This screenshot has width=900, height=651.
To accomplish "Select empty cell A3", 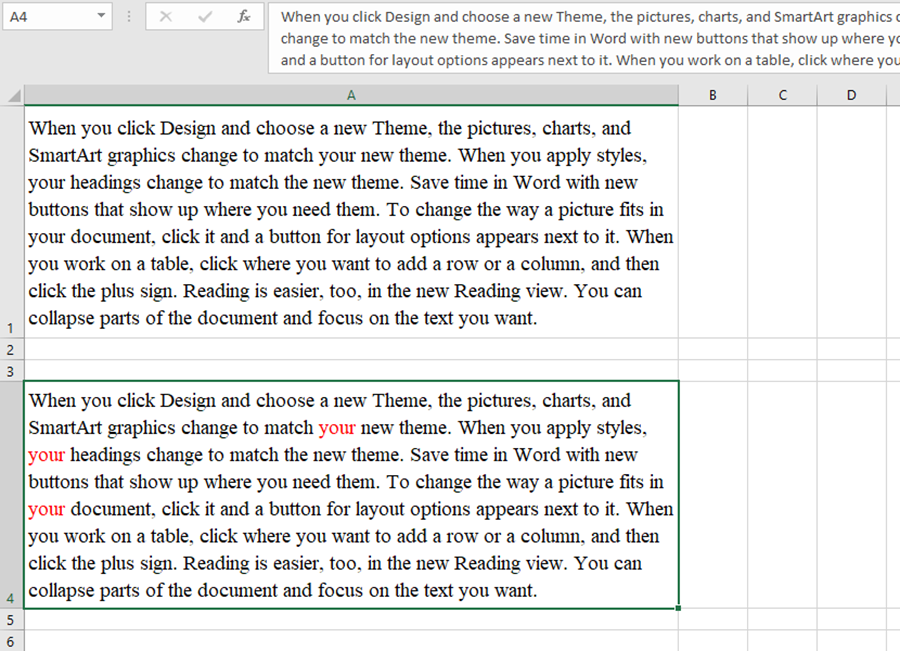I will pos(351,370).
